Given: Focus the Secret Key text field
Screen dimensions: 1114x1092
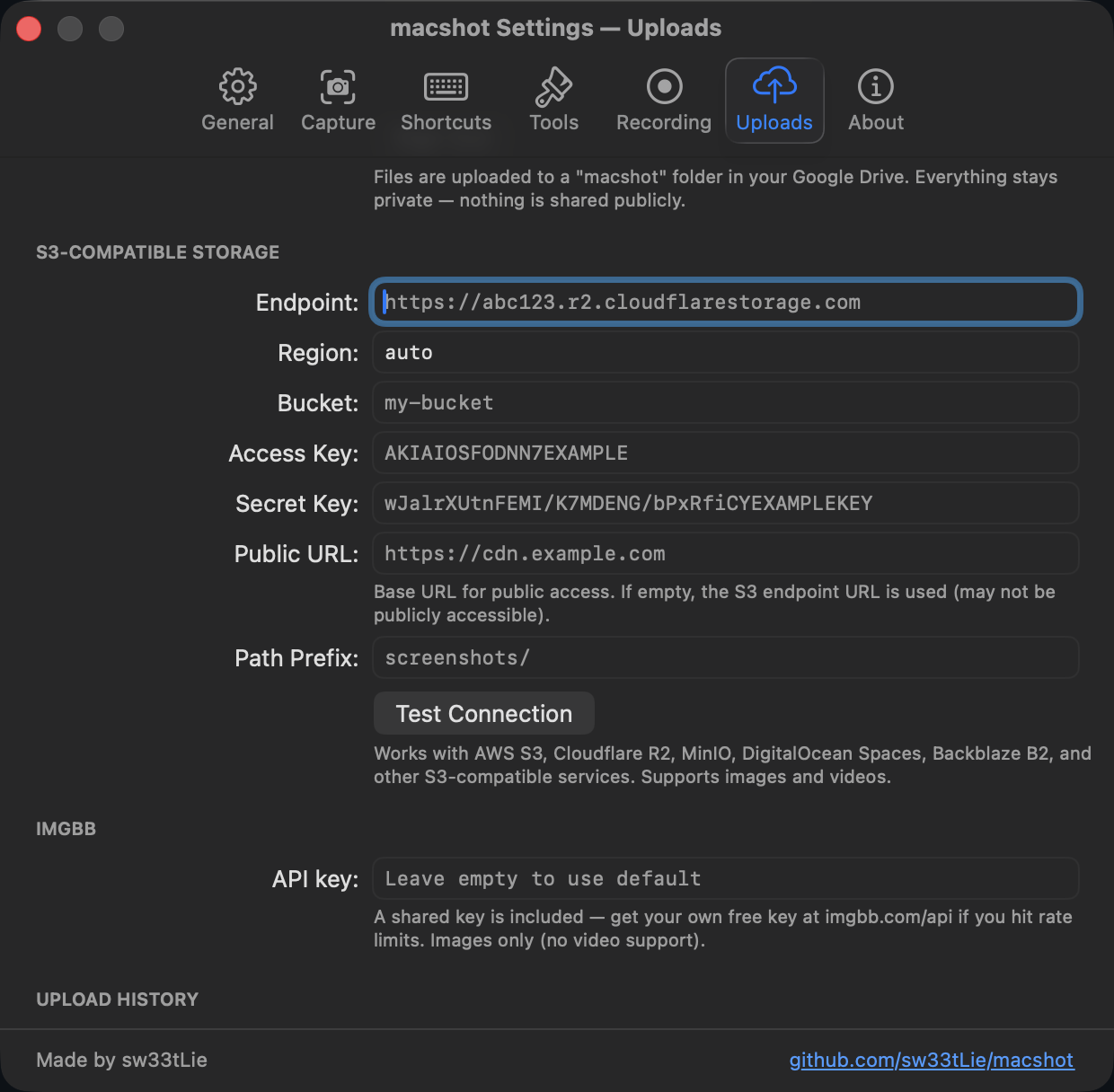Looking at the screenshot, I should pyautogui.click(x=726, y=504).
